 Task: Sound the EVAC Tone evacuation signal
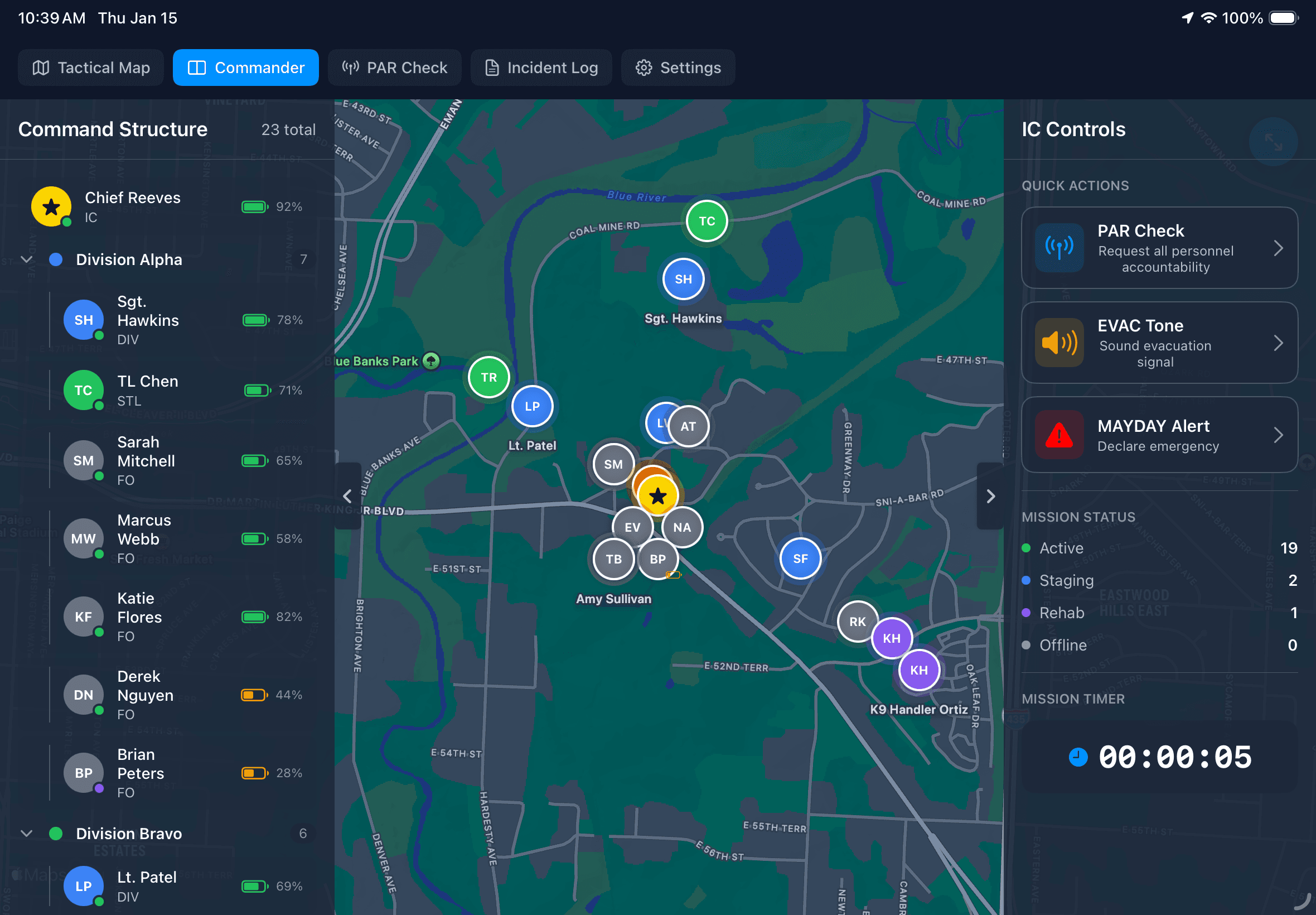point(1159,342)
